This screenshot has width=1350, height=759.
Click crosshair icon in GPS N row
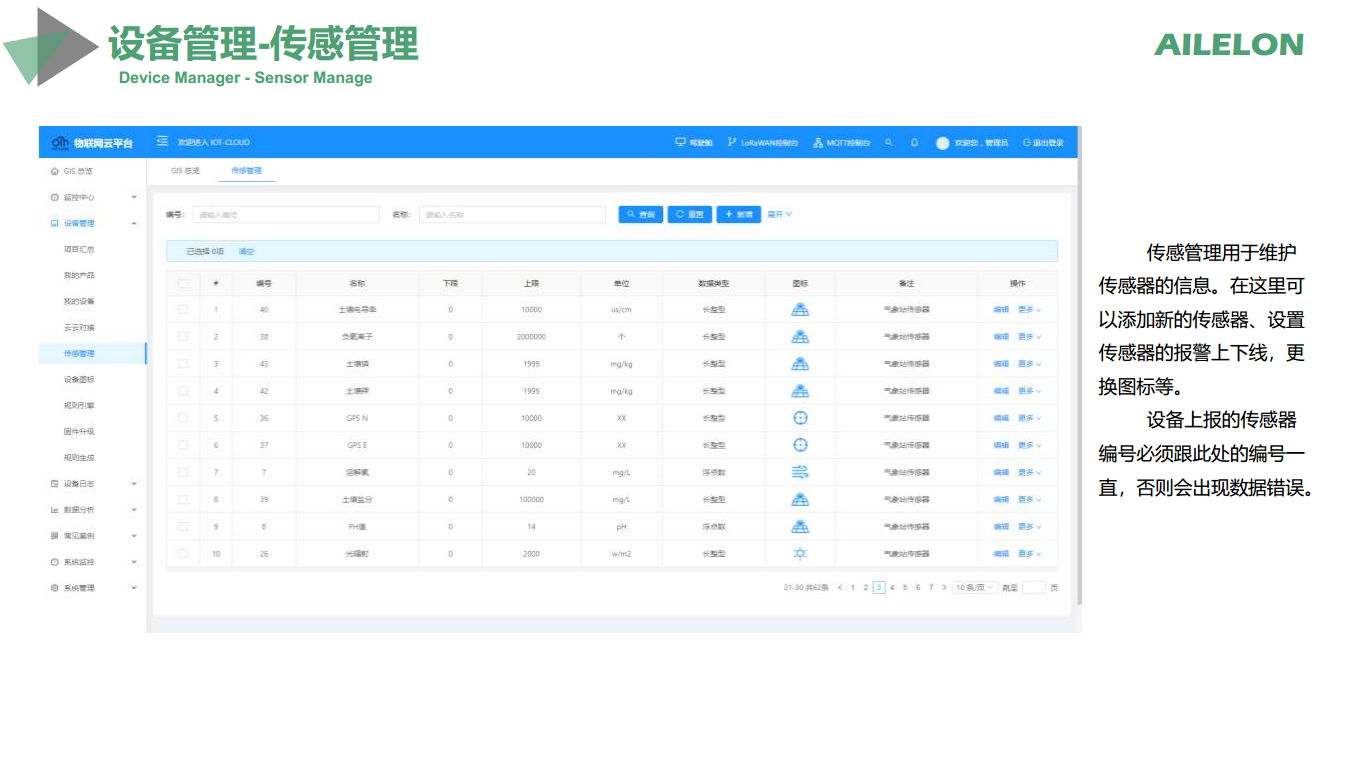tap(800, 418)
